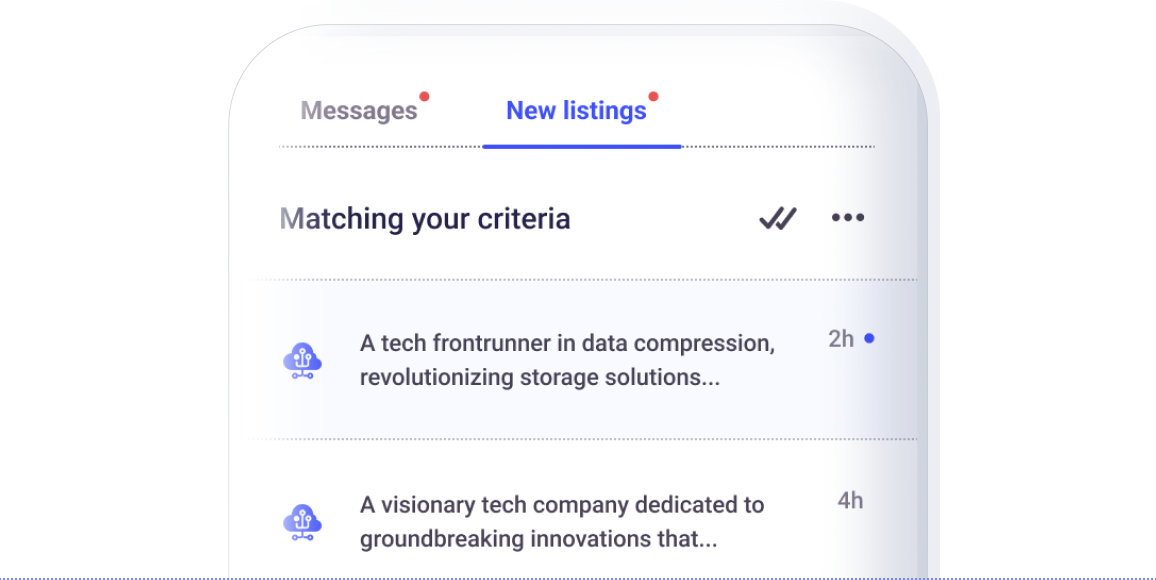The height and width of the screenshot is (580, 1156).
Task: Select the New listings tab
Action: [x=576, y=111]
